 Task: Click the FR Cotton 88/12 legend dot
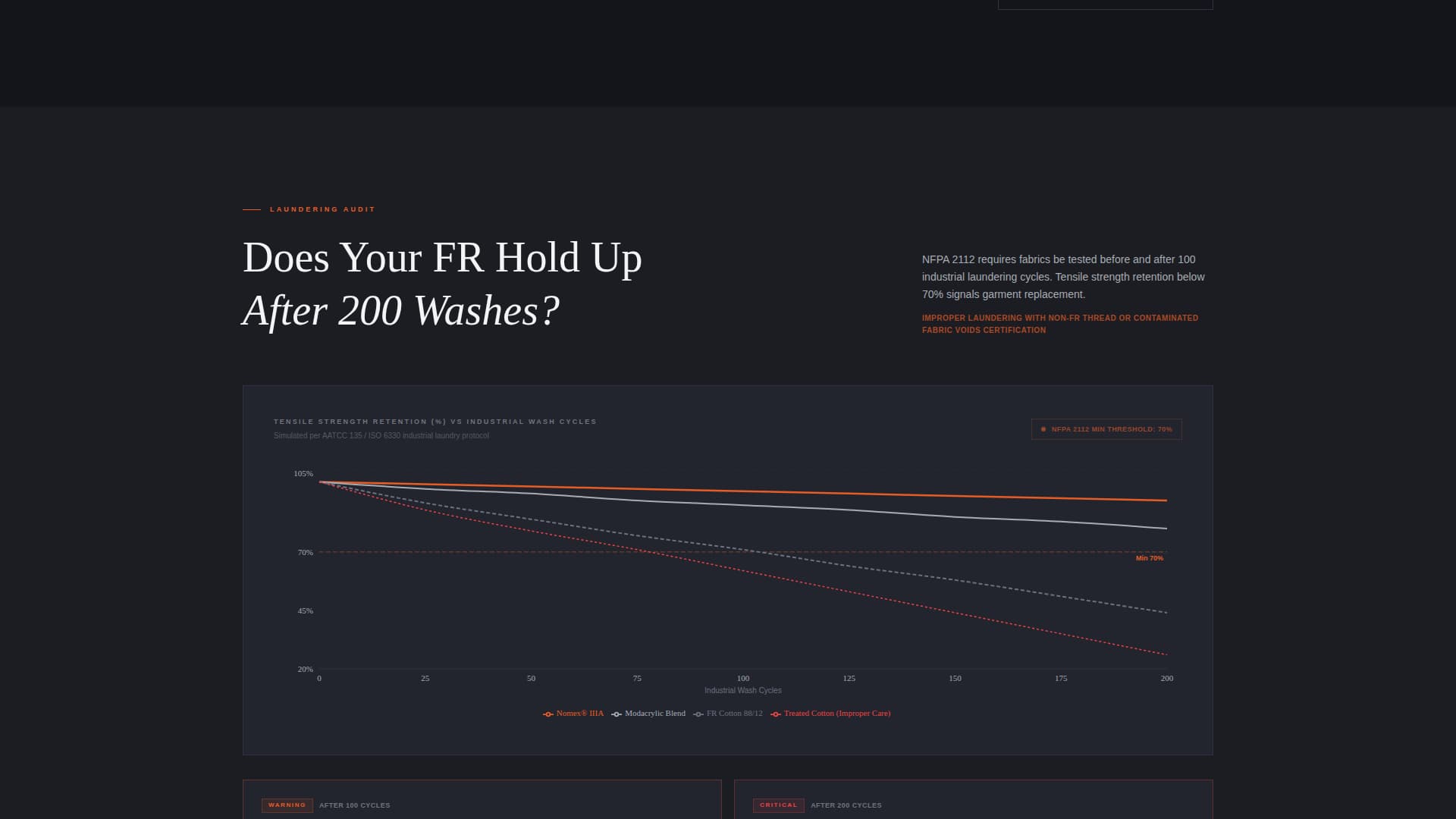[x=698, y=714]
